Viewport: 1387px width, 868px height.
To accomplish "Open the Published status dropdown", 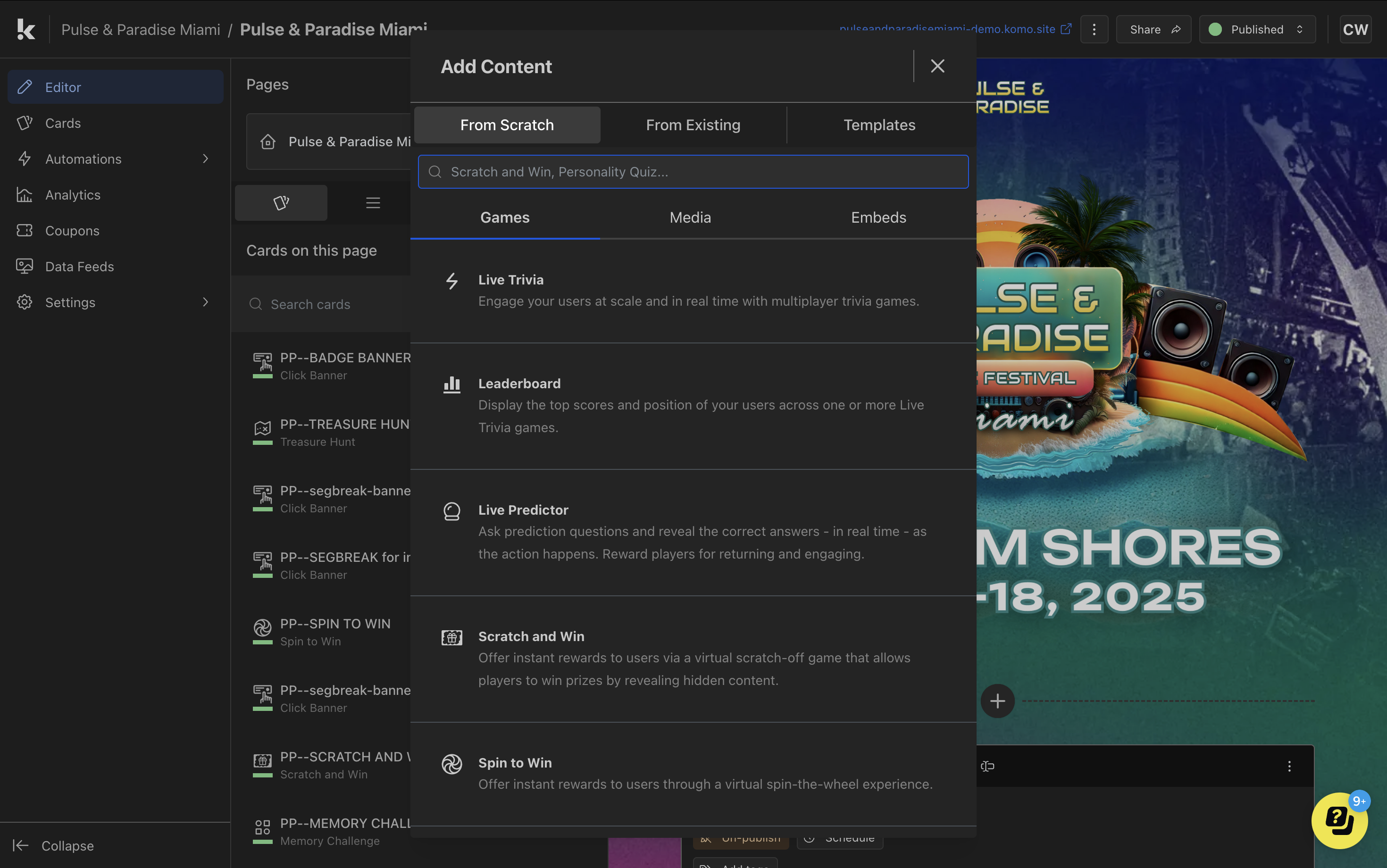I will tap(1257, 29).
